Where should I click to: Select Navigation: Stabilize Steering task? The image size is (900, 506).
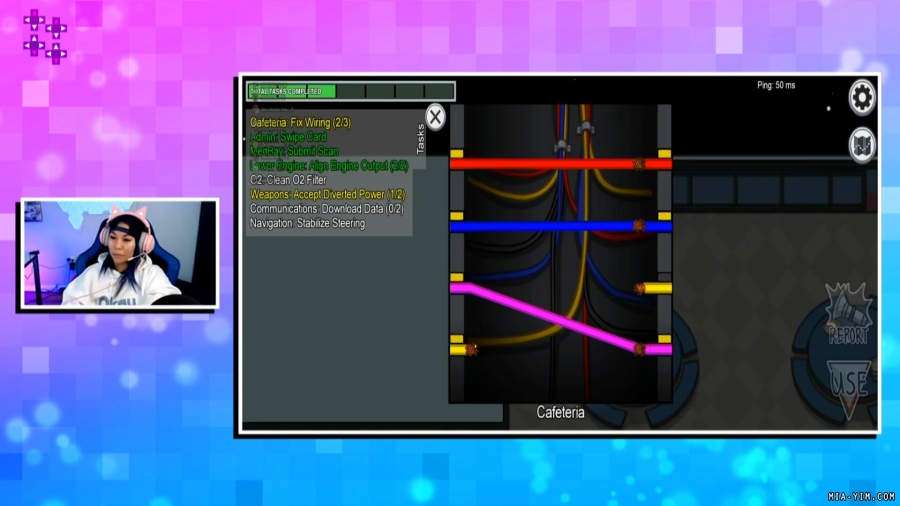pos(307,223)
